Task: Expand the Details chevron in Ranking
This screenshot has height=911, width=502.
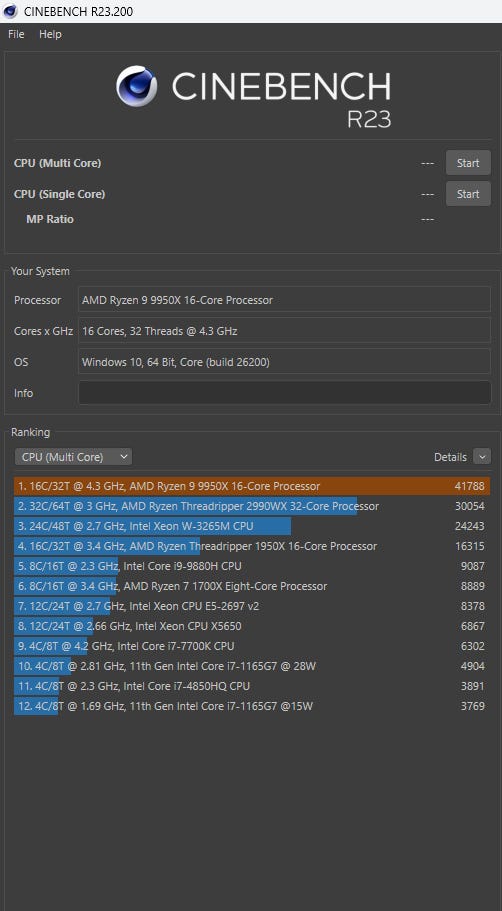Action: (482, 457)
